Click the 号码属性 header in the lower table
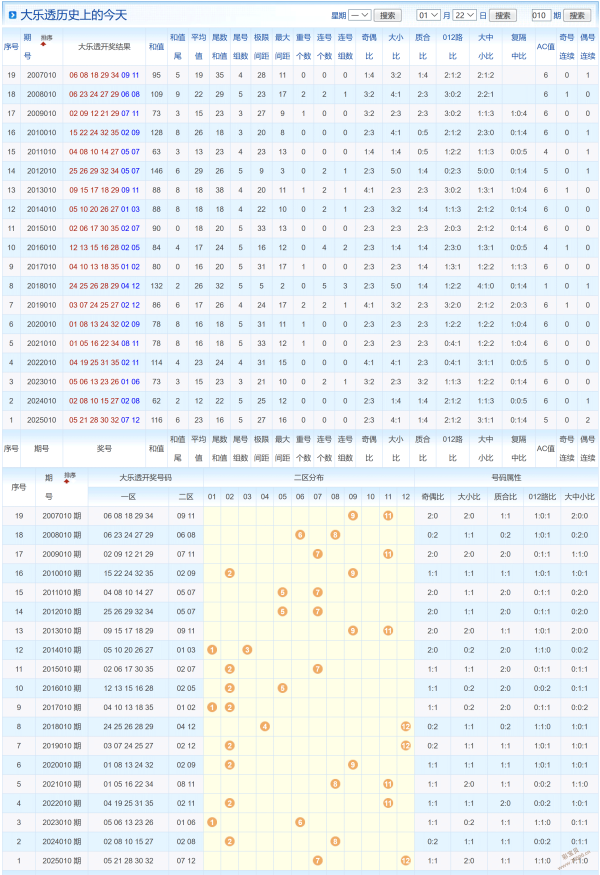This screenshot has width=600, height=875. coord(507,478)
